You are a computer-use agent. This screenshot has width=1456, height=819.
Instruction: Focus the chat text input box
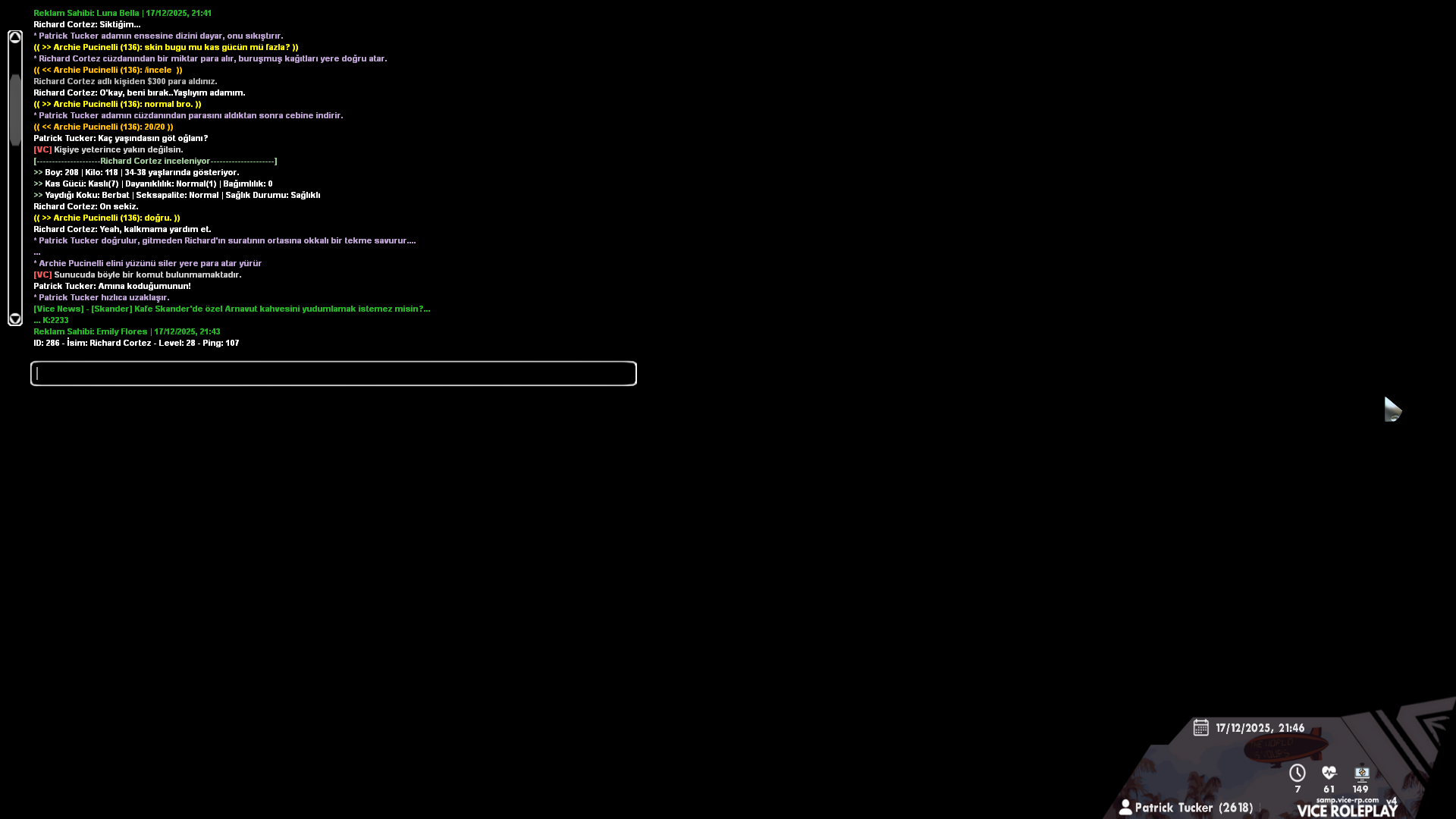pos(334,373)
